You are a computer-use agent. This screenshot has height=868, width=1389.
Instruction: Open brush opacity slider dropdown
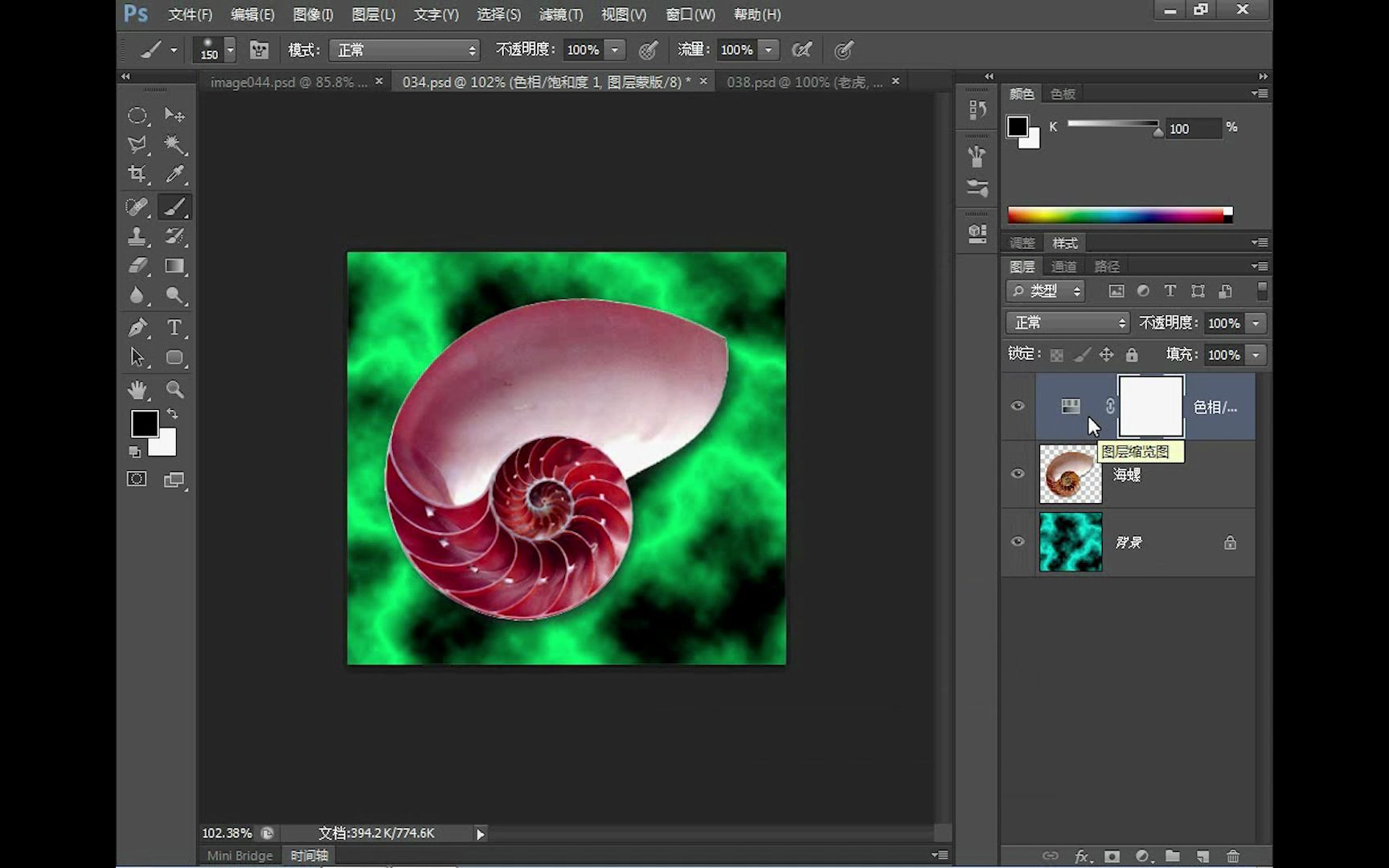coord(615,50)
